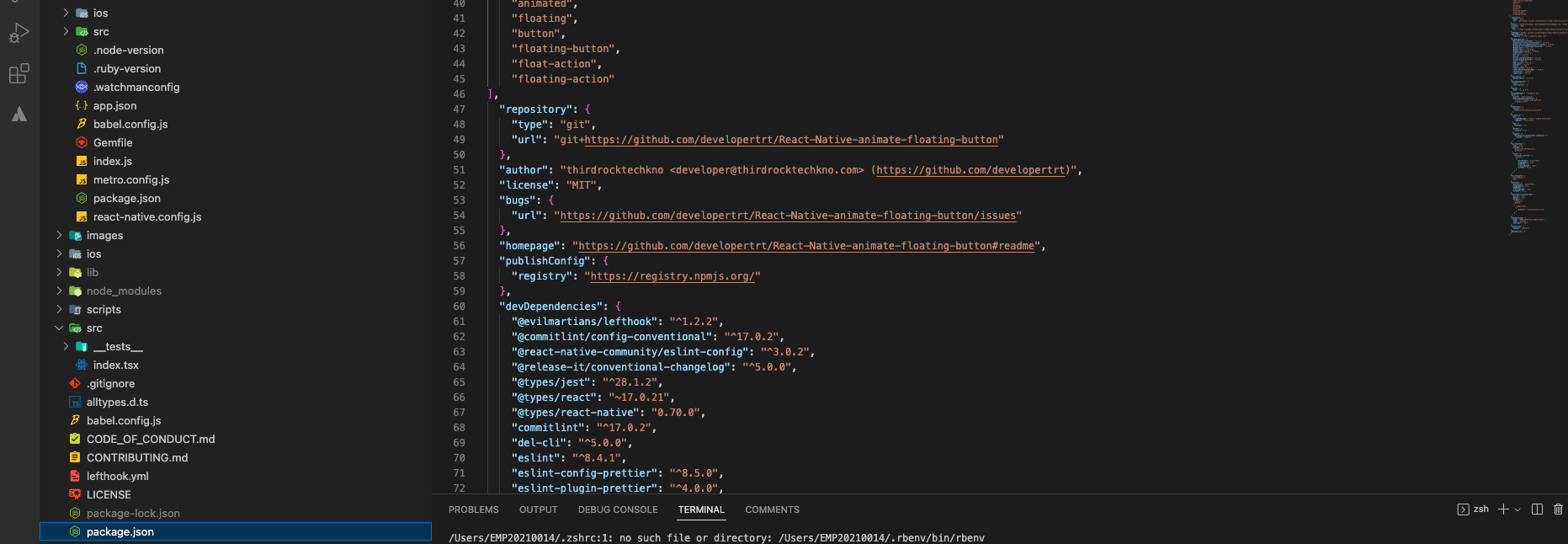This screenshot has height=544, width=1568.
Task: Create a new terminal with plus icon
Action: click(1503, 509)
